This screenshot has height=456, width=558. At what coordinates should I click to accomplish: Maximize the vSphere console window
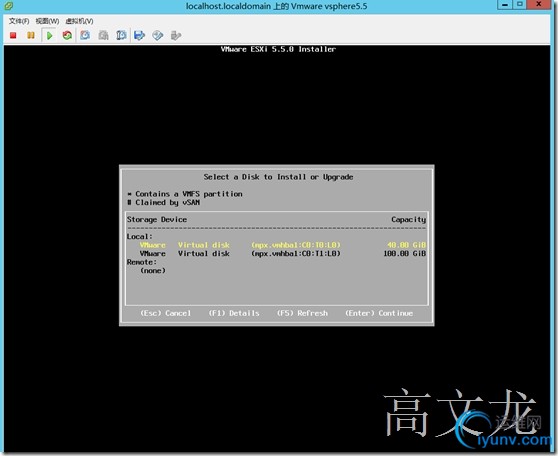pos(520,5)
